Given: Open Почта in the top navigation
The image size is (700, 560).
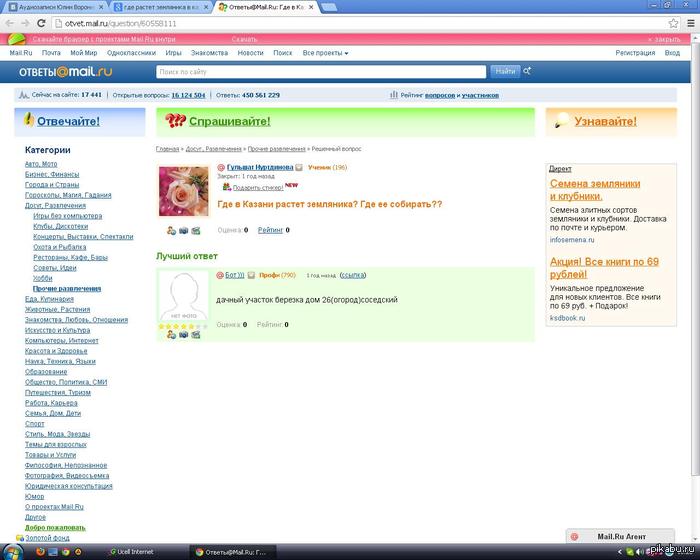Looking at the screenshot, I should tap(51, 53).
